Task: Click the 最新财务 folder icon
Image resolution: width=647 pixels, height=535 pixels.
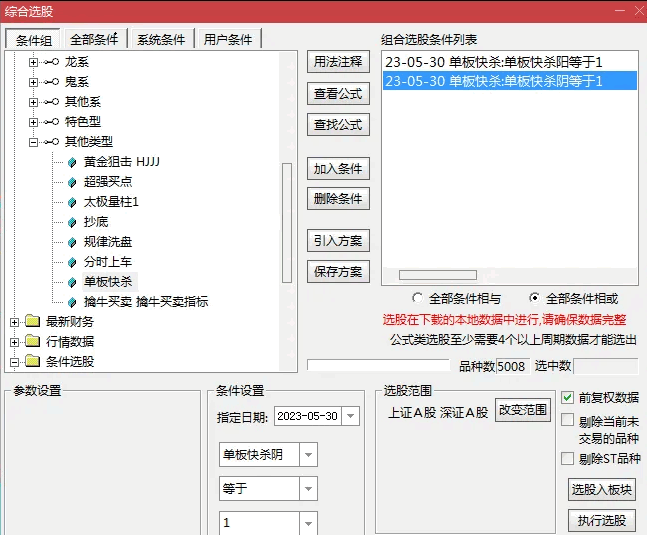Action: coord(32,321)
